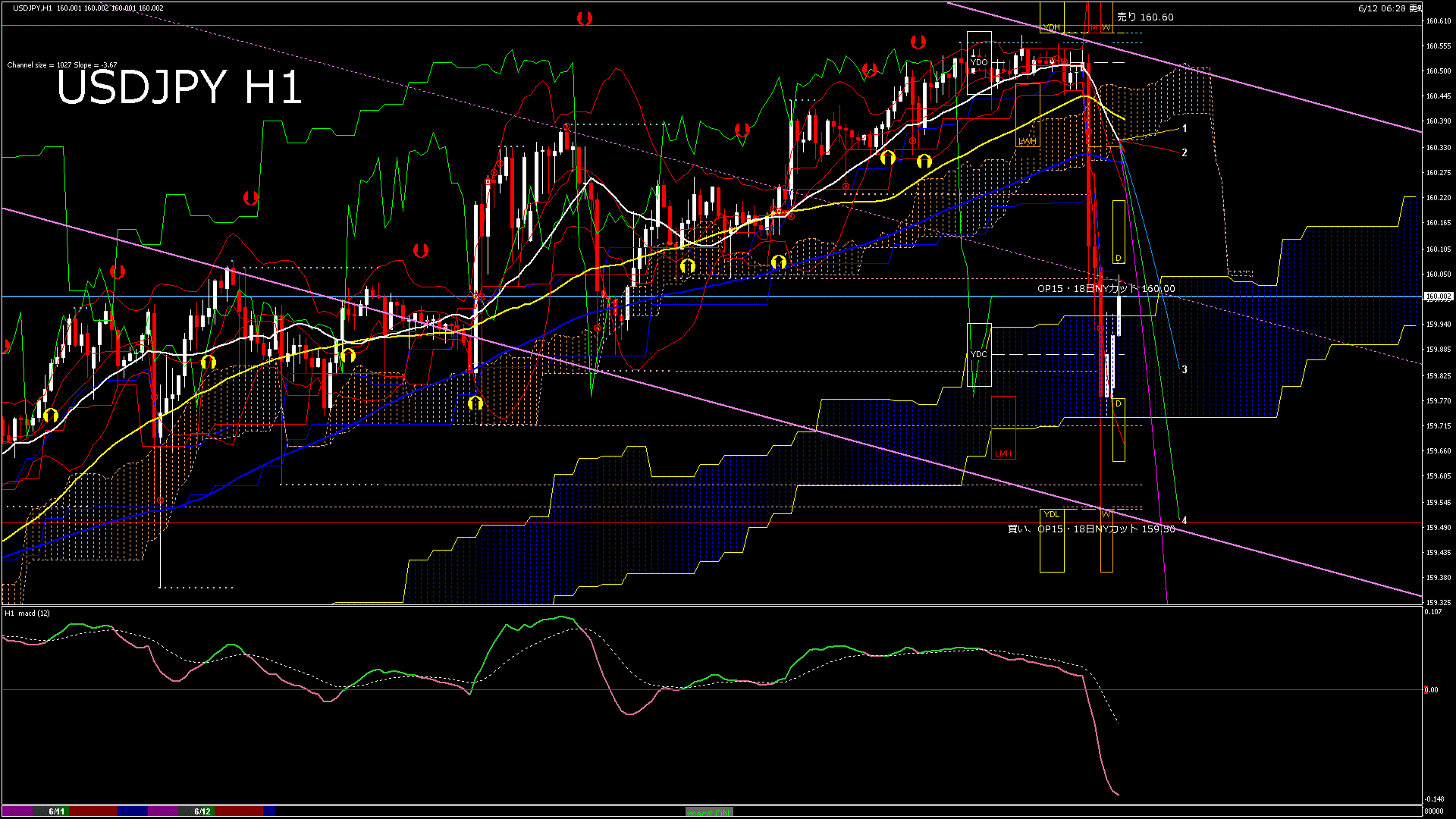
Task: Click the 160.165 price axis label
Action: coord(1439,223)
